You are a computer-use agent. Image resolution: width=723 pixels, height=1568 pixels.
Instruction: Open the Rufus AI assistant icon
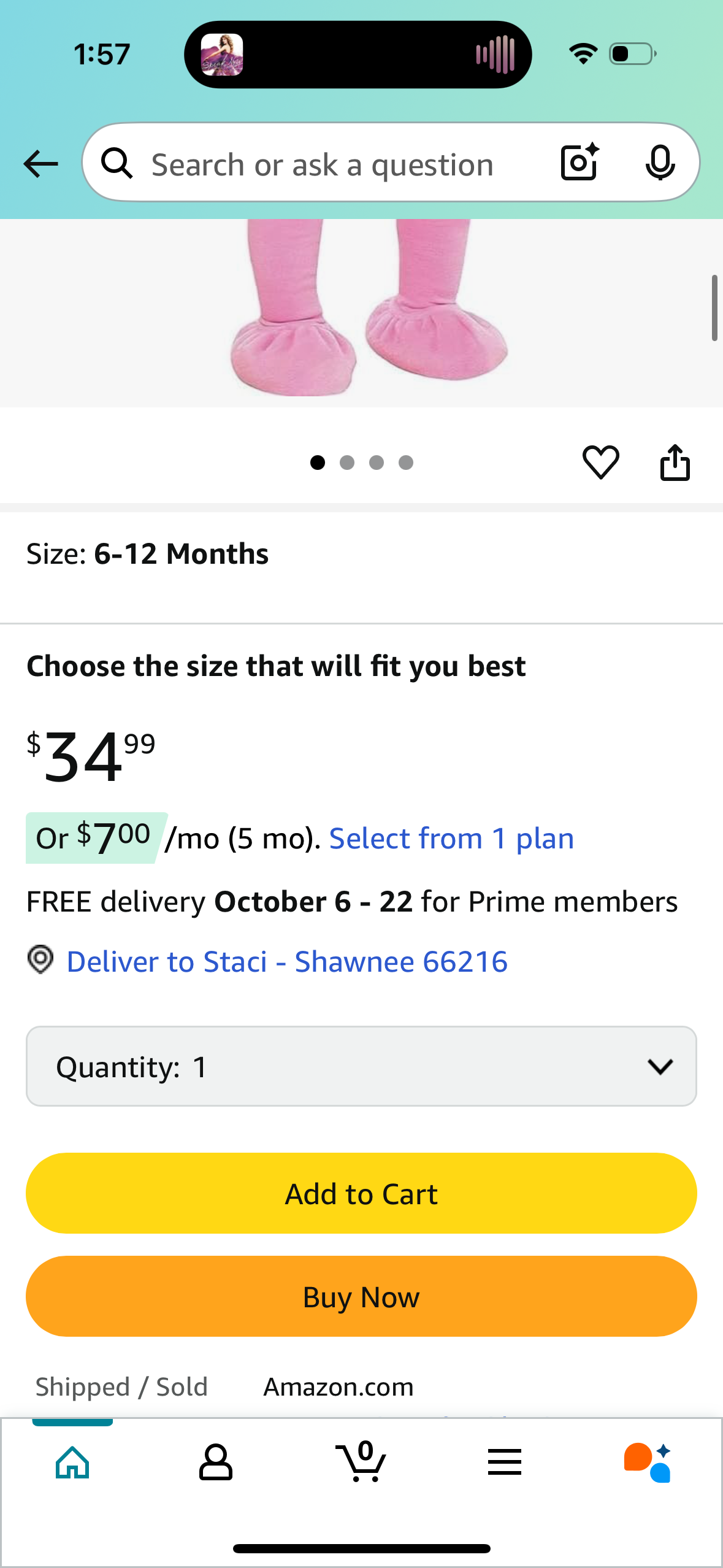[648, 1462]
